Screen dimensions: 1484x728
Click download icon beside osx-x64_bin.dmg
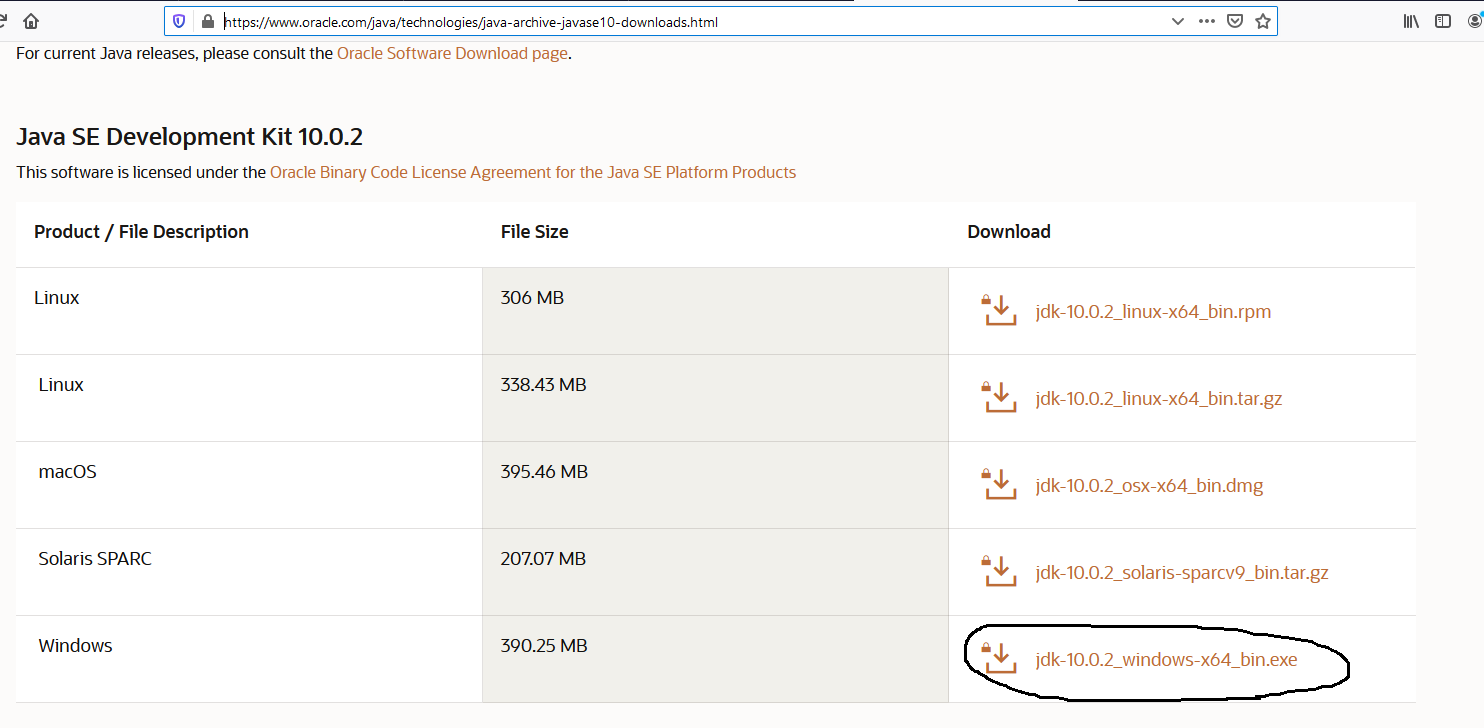point(998,484)
